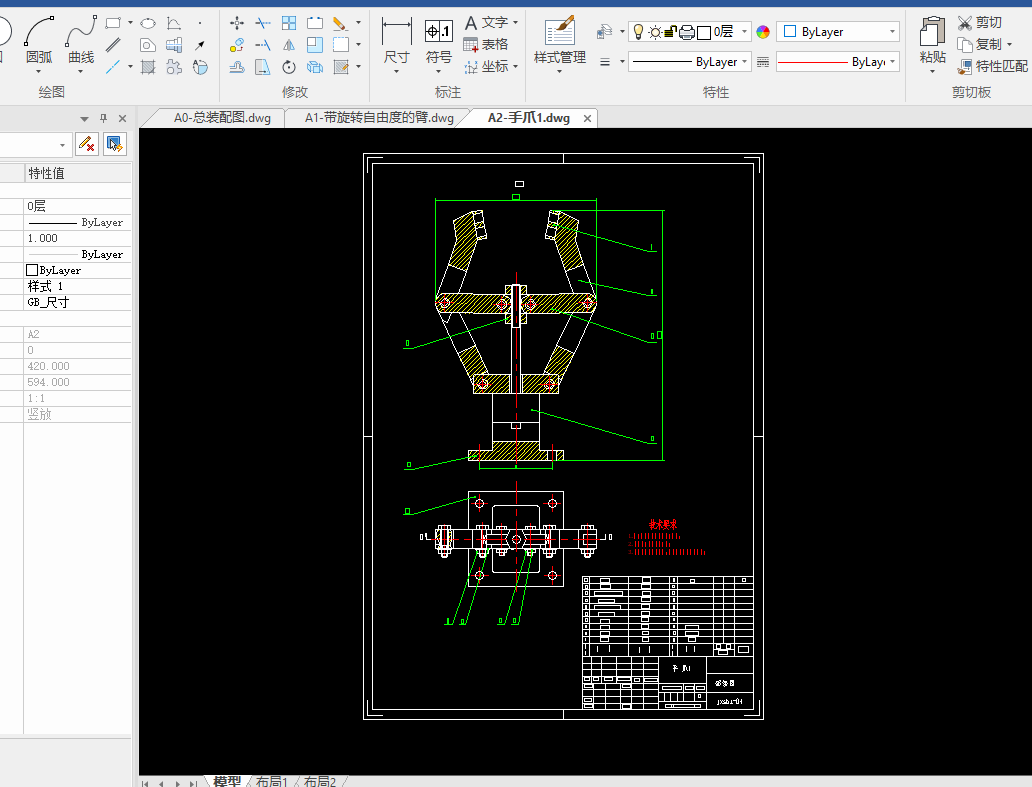
Task: Click the pencil-with-red-X icon in properties panel
Action: coord(87,143)
